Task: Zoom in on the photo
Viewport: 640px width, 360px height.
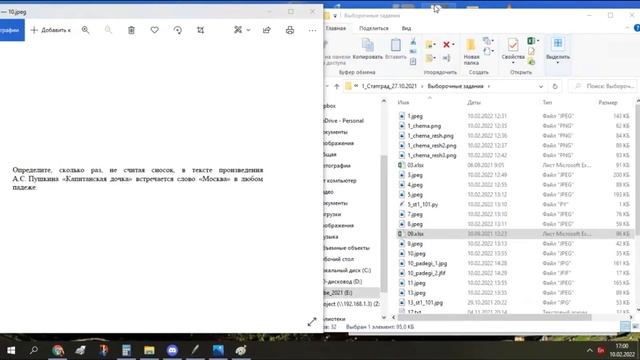Action: pos(85,30)
